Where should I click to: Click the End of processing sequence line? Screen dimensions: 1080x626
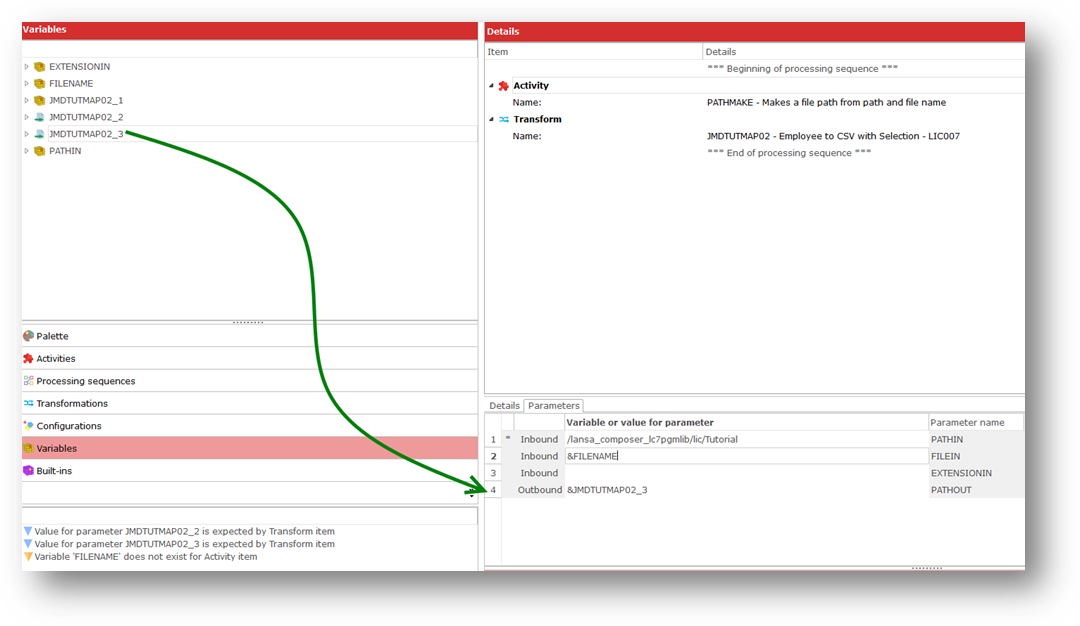789,153
